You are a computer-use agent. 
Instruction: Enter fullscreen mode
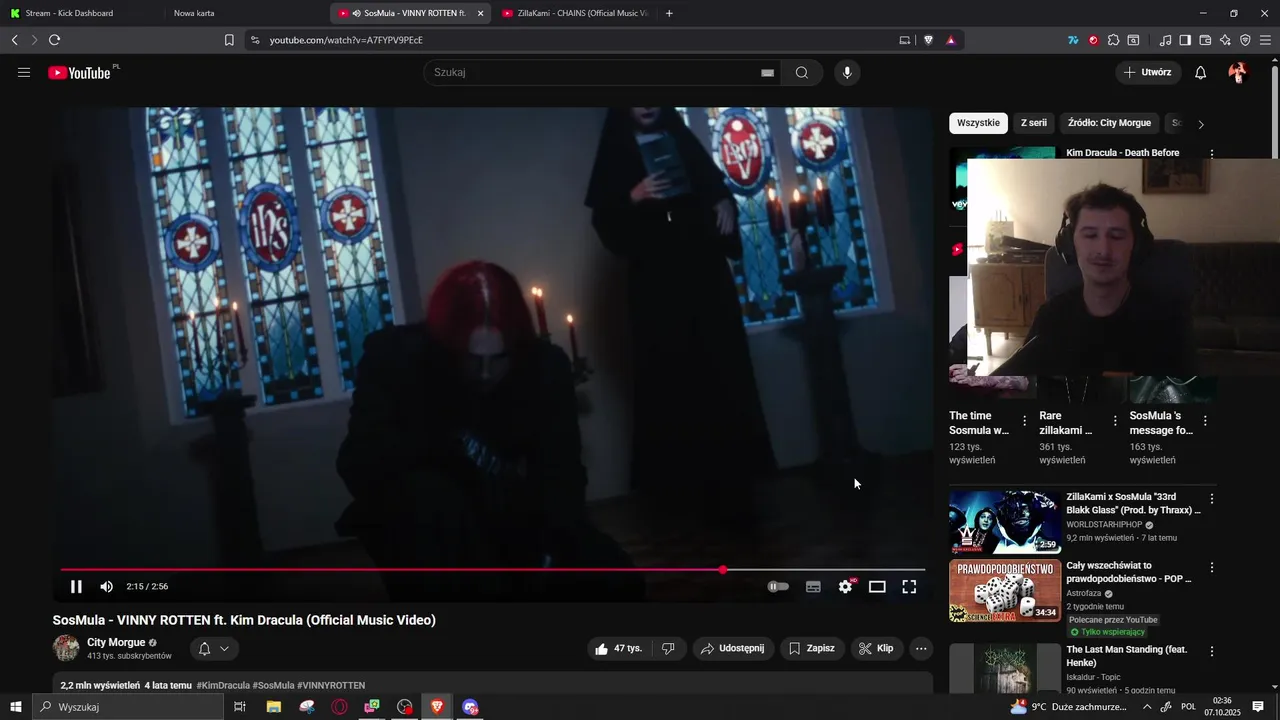[x=909, y=587]
